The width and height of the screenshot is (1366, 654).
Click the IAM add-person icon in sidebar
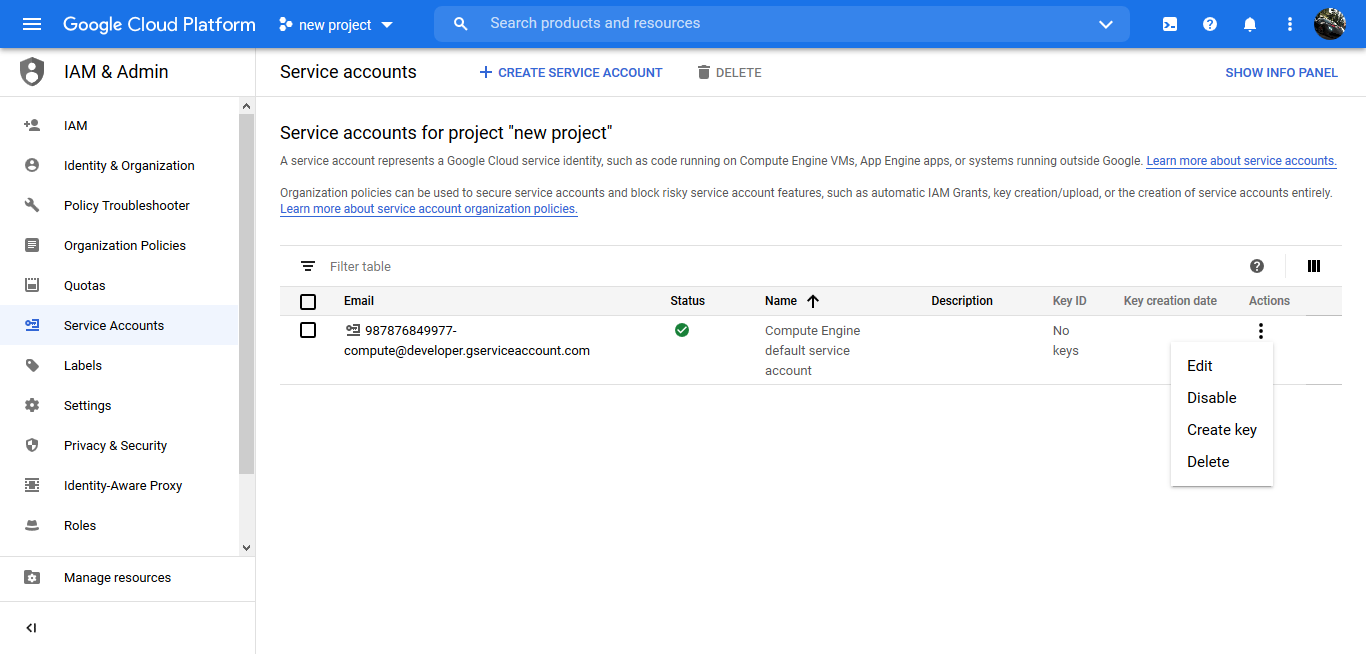point(32,125)
